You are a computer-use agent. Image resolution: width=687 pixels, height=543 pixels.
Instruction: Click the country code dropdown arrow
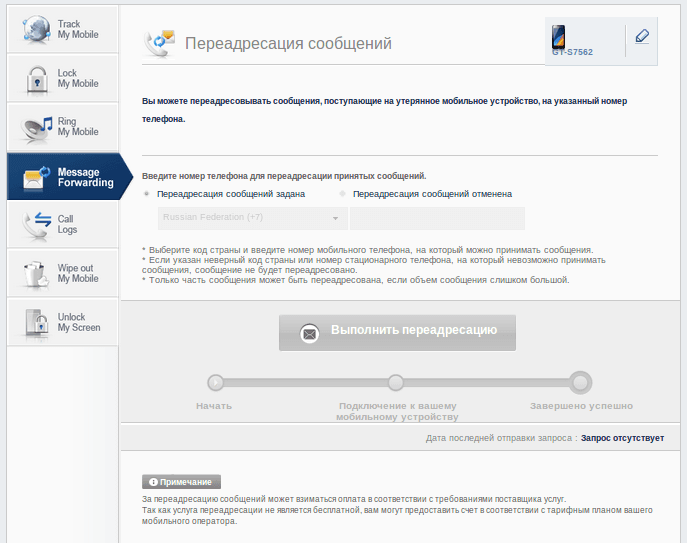pos(335,218)
